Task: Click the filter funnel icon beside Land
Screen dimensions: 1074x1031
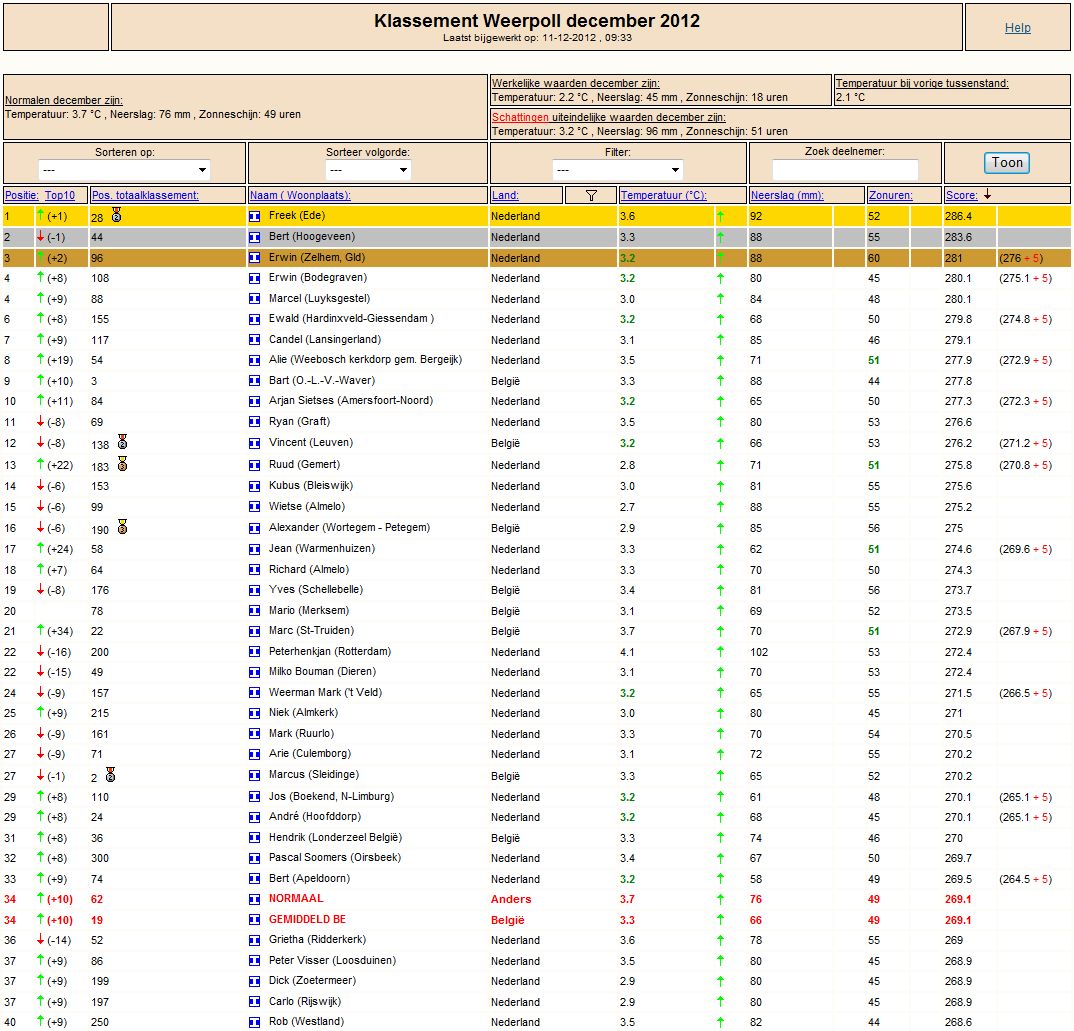Action: [x=591, y=195]
